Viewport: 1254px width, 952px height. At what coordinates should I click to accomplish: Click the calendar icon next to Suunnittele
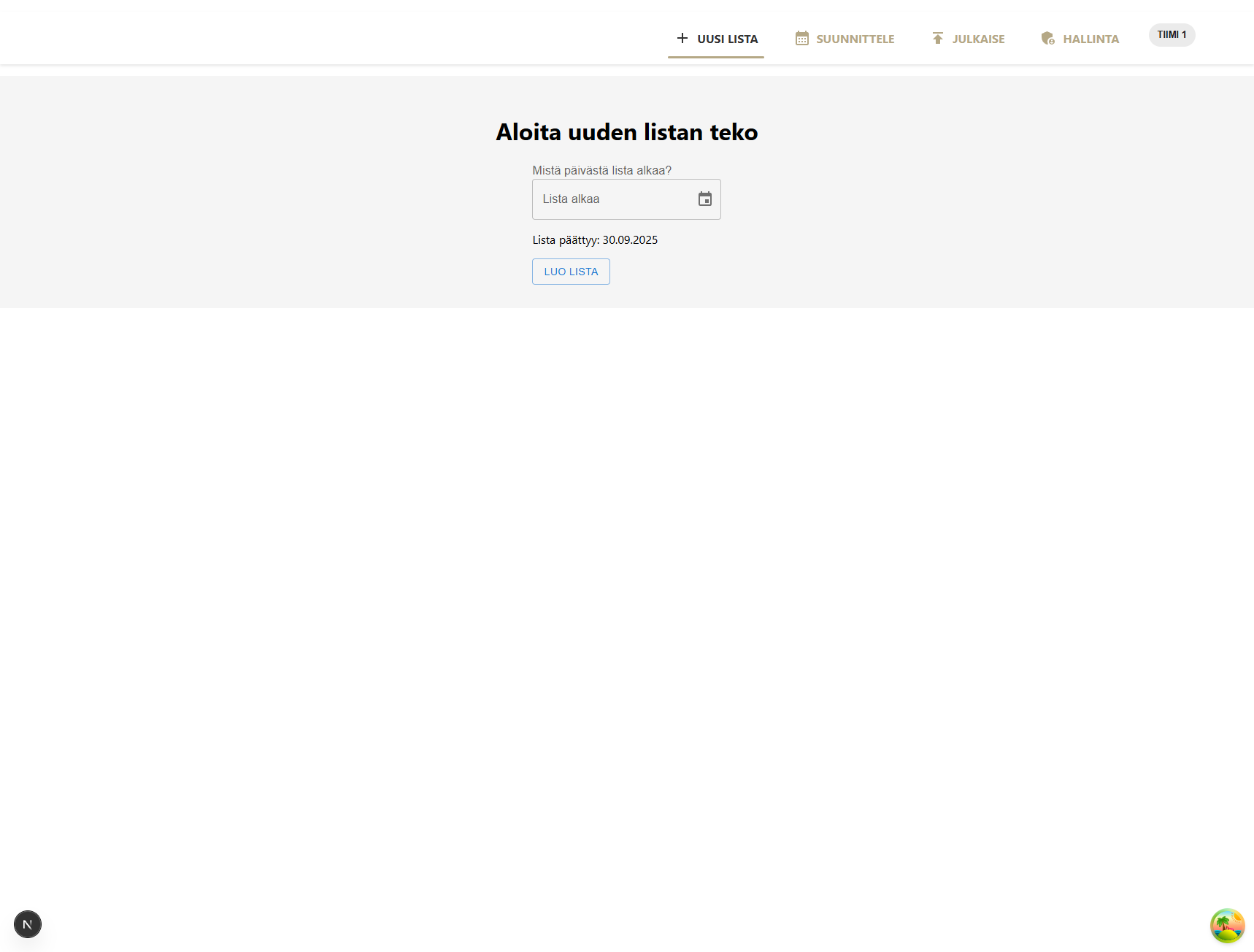pyautogui.click(x=801, y=39)
